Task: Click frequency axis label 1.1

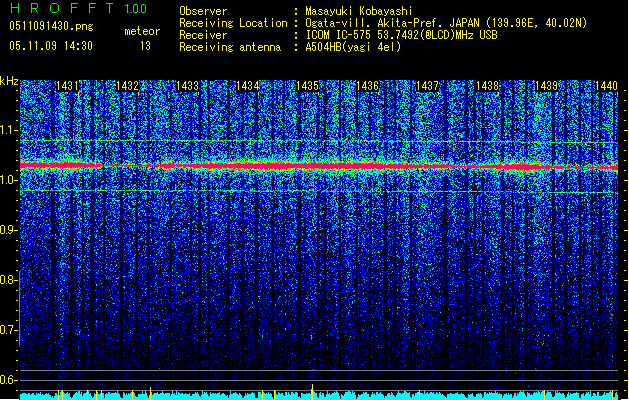Action: tap(8, 131)
